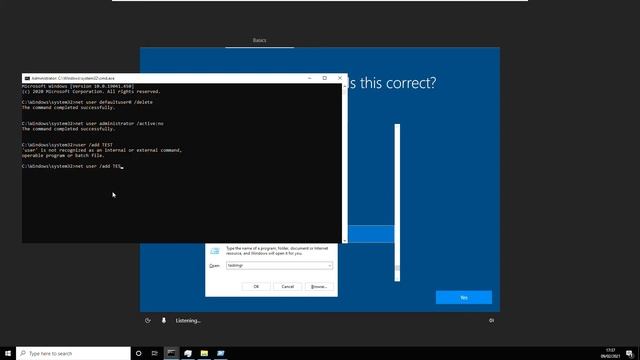640x360 pixels.
Task: Expand the Run dialog Open dropdown arrow
Action: click(329, 266)
